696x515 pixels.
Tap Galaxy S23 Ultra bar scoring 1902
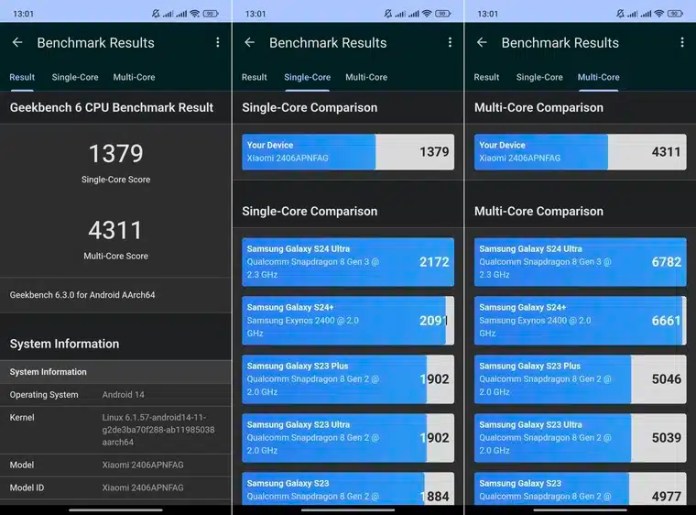(x=348, y=438)
